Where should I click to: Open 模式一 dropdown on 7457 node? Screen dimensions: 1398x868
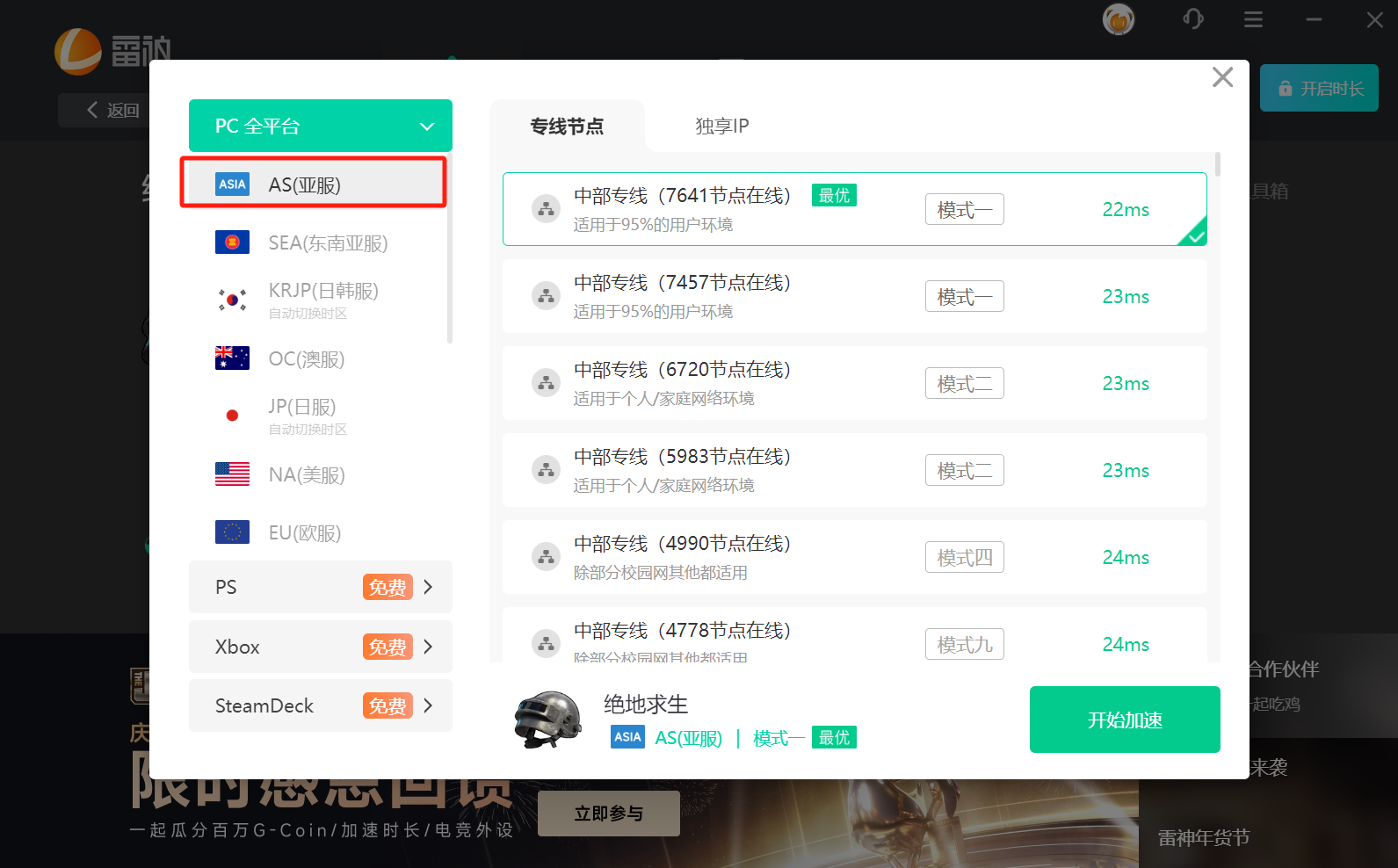tap(965, 296)
